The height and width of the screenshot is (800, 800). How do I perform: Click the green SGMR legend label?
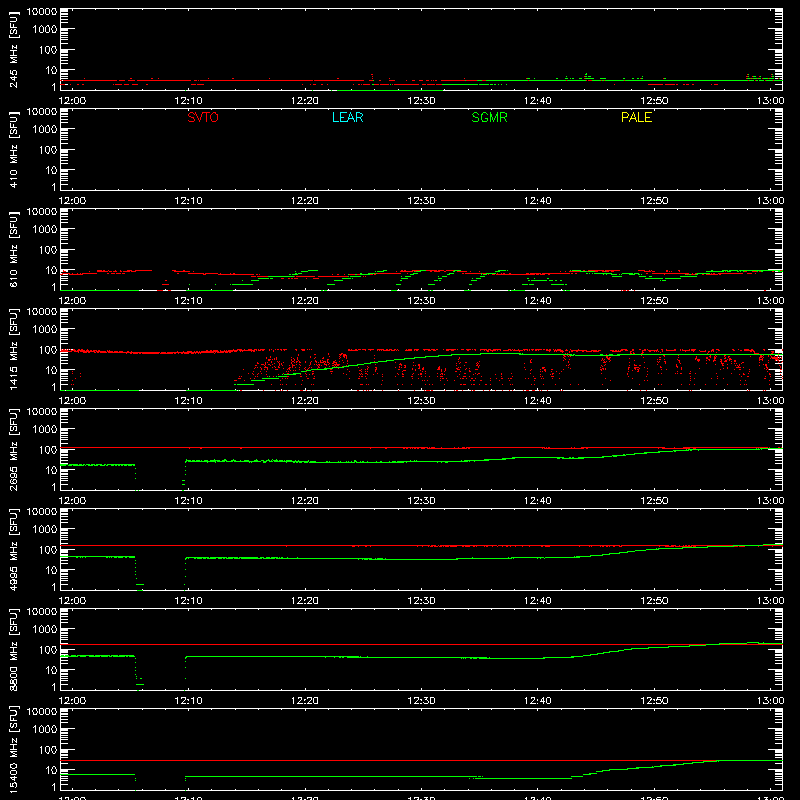tap(489, 117)
